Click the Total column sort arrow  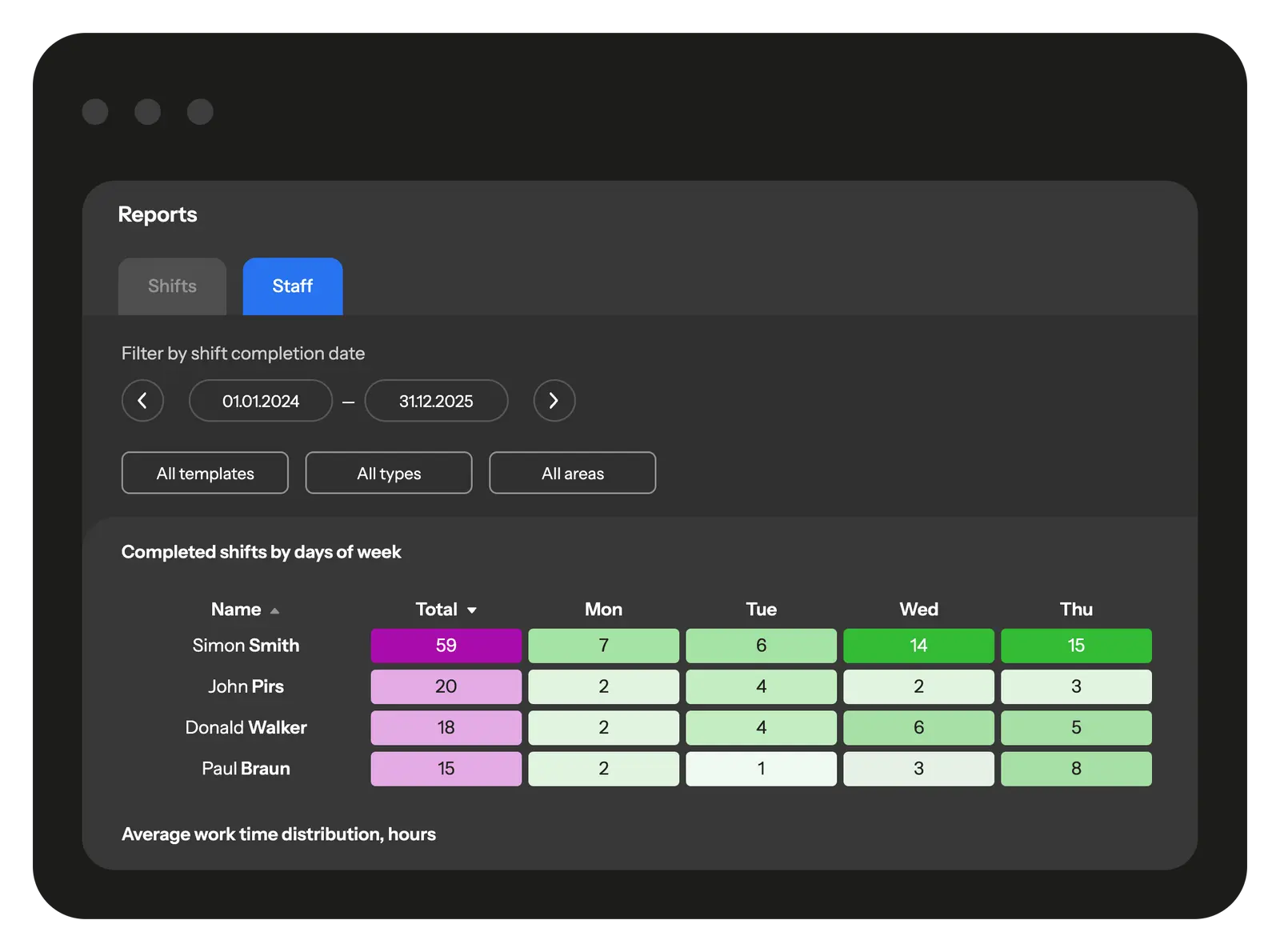pos(472,610)
